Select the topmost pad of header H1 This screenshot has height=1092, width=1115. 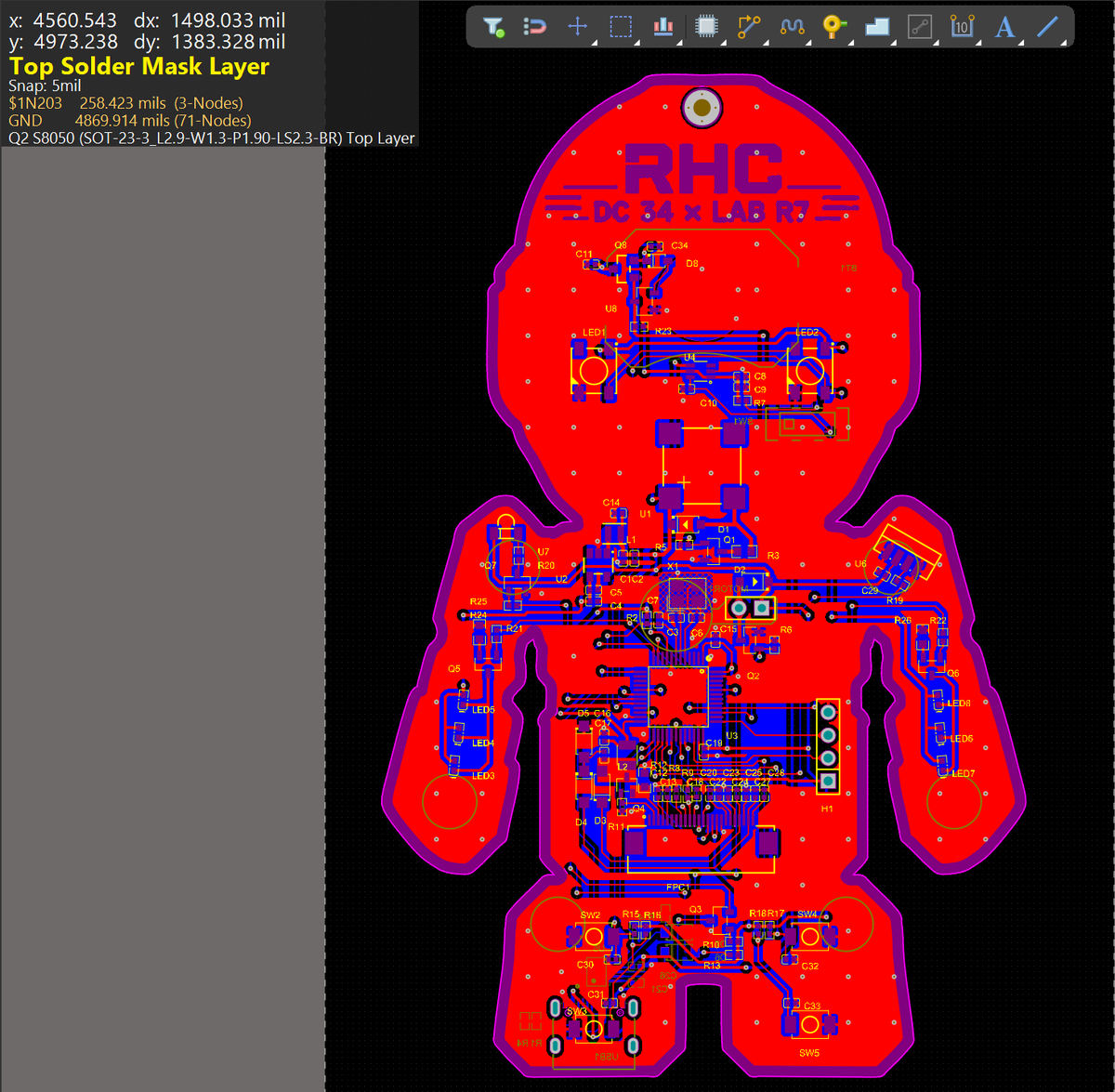[828, 711]
